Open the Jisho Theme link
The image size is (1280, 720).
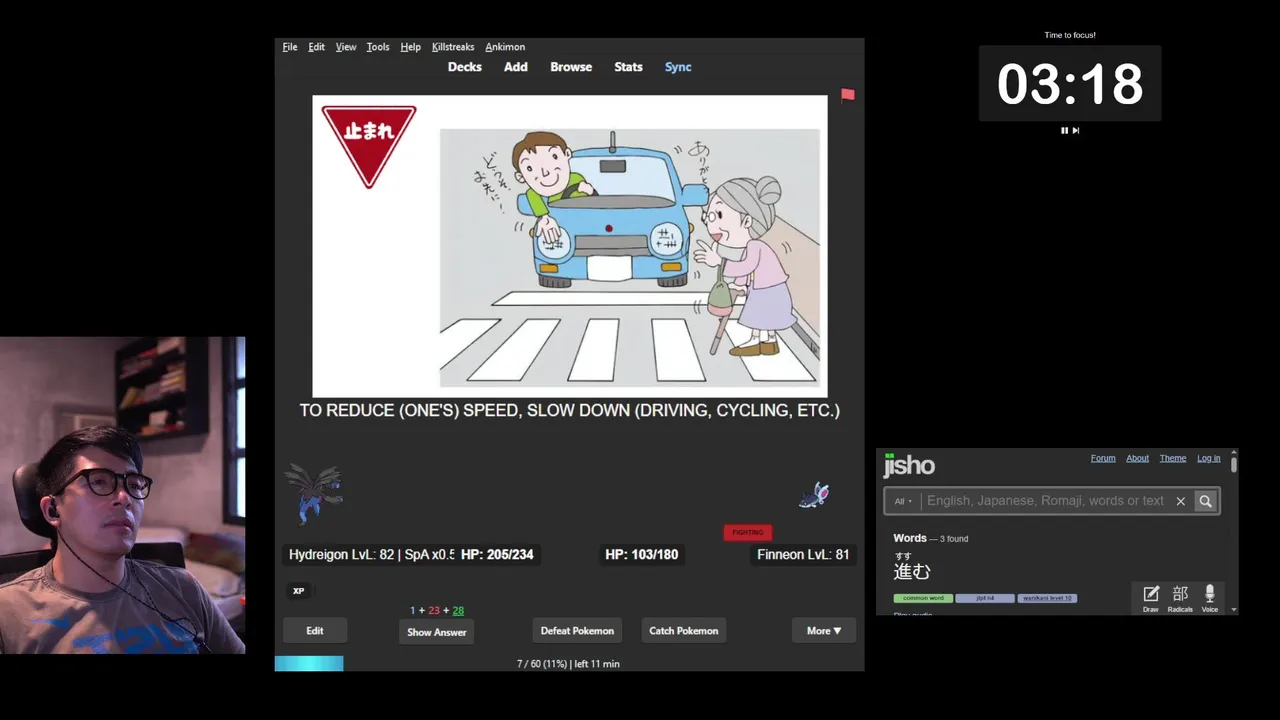pos(1173,458)
